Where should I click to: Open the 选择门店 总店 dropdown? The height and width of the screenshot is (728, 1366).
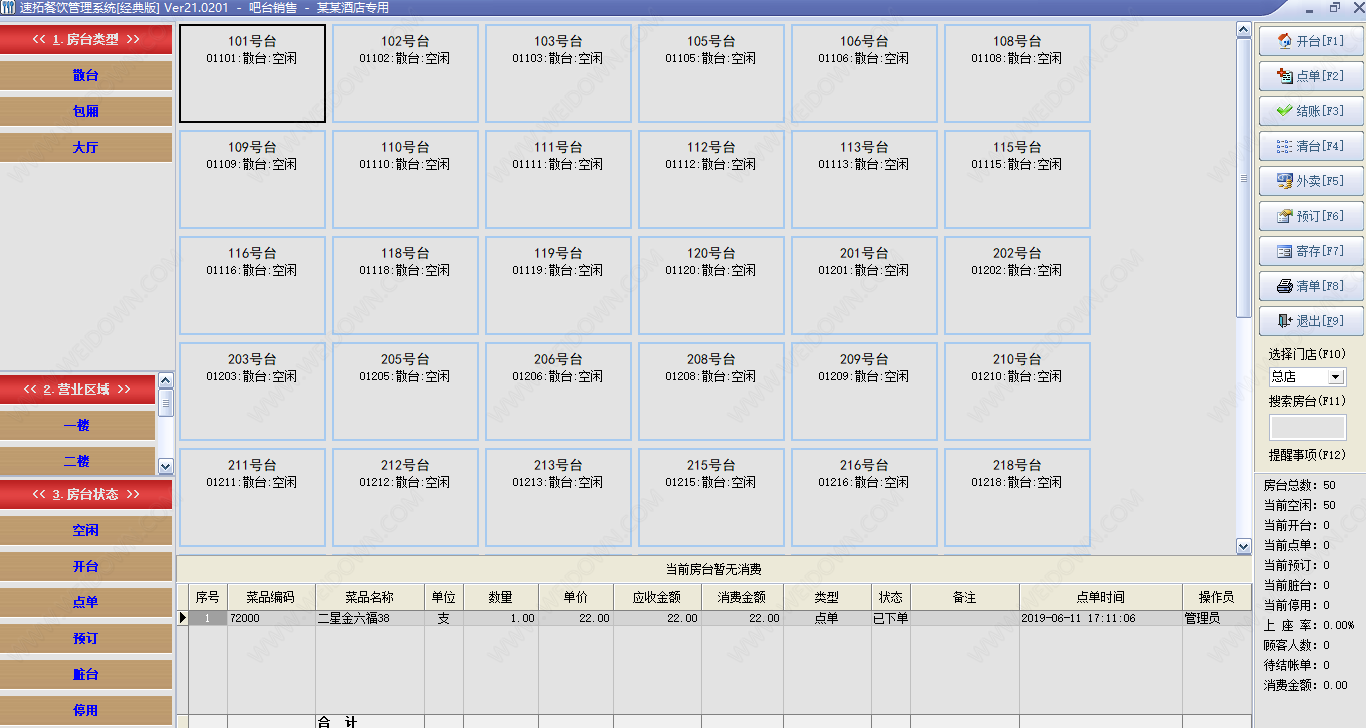pos(1336,377)
